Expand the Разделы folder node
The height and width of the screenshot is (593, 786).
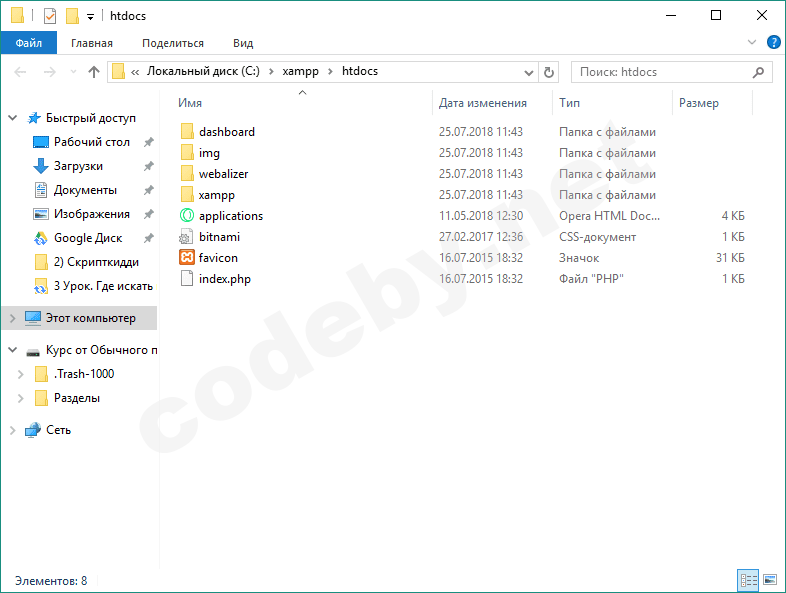[x=21, y=399]
